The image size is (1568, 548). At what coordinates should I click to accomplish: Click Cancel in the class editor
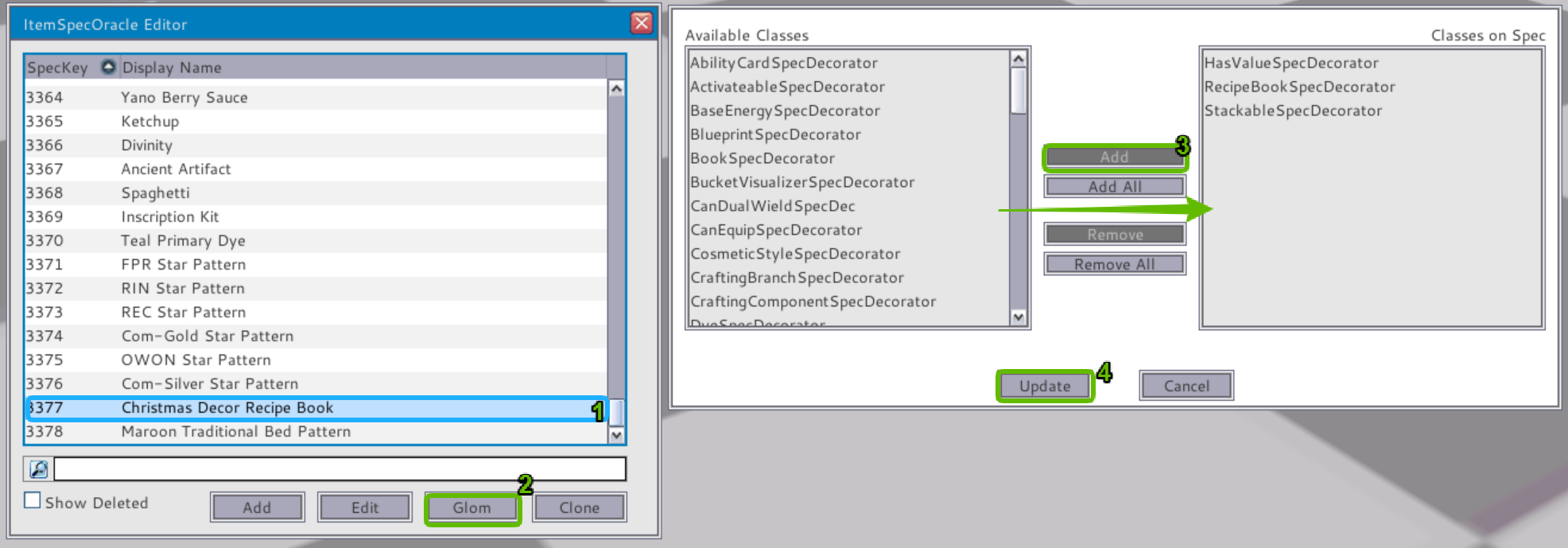pyautogui.click(x=1186, y=386)
